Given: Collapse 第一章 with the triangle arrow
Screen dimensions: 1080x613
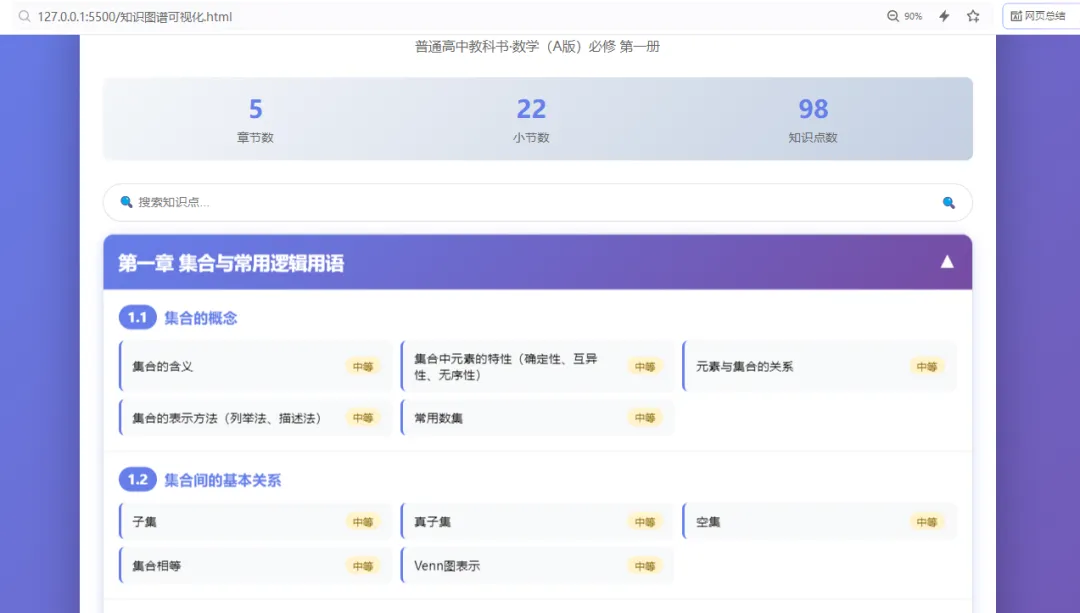Looking at the screenshot, I should coord(947,262).
